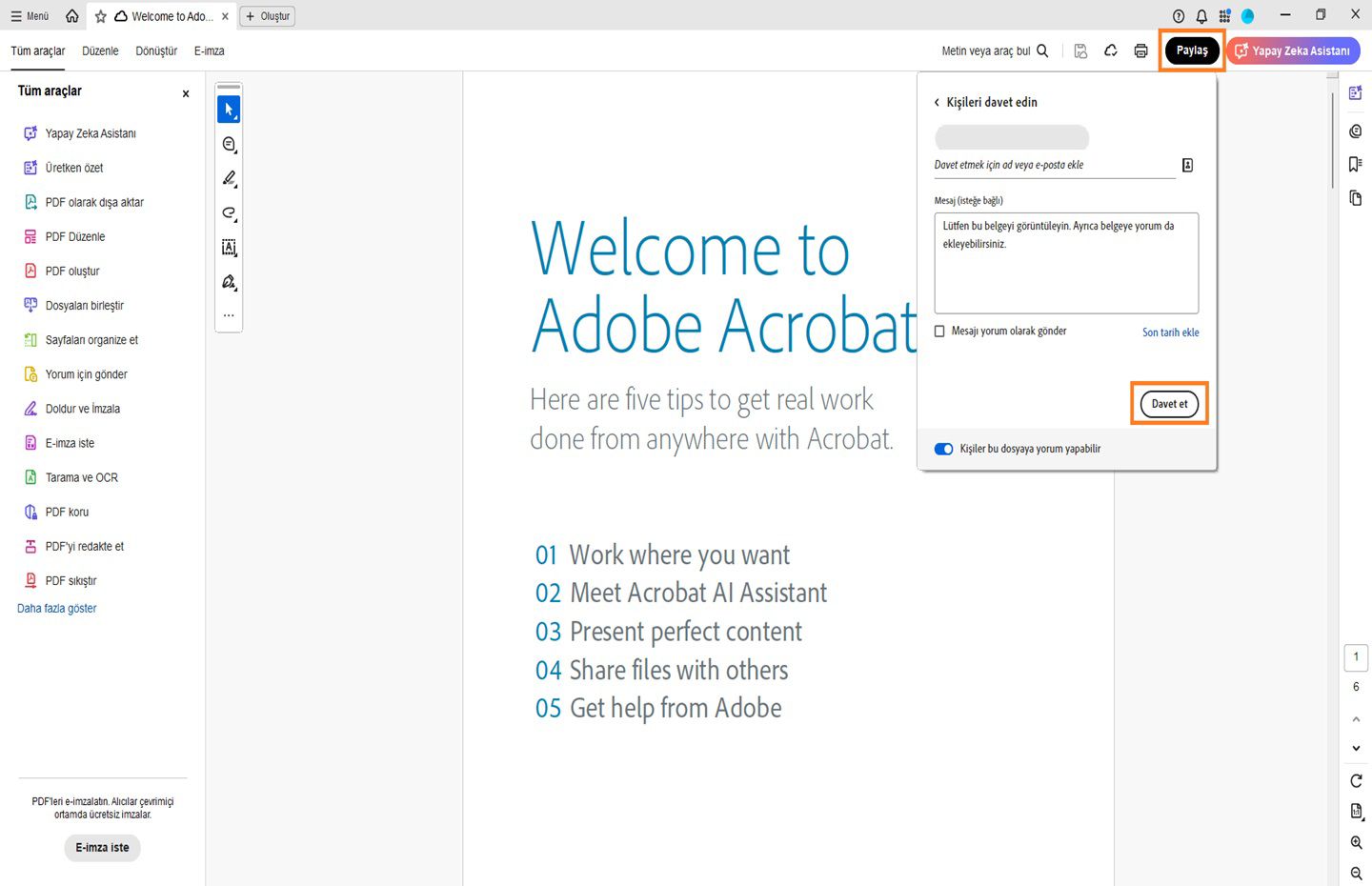Open the apps grid icon
This screenshot has width=1372, height=886.
pos(1224,16)
